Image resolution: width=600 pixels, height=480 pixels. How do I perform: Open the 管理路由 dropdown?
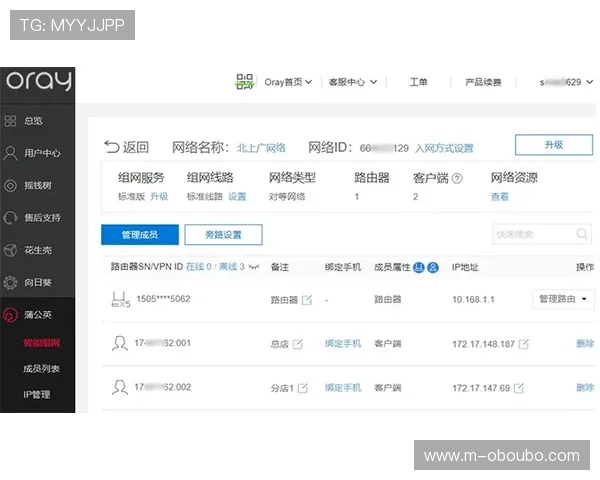563,299
